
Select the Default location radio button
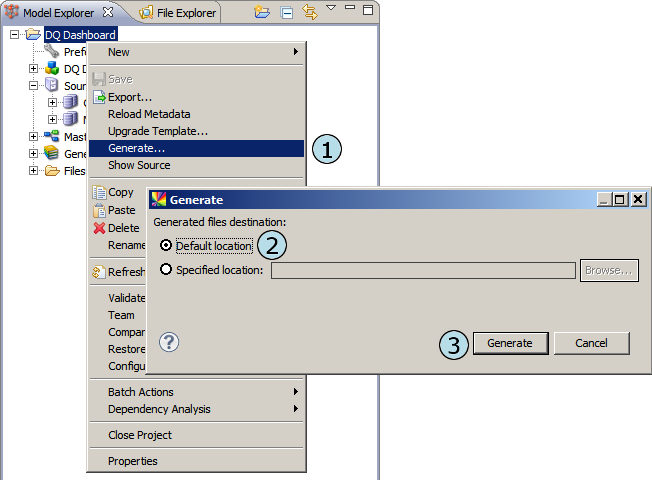pyautogui.click(x=166, y=246)
